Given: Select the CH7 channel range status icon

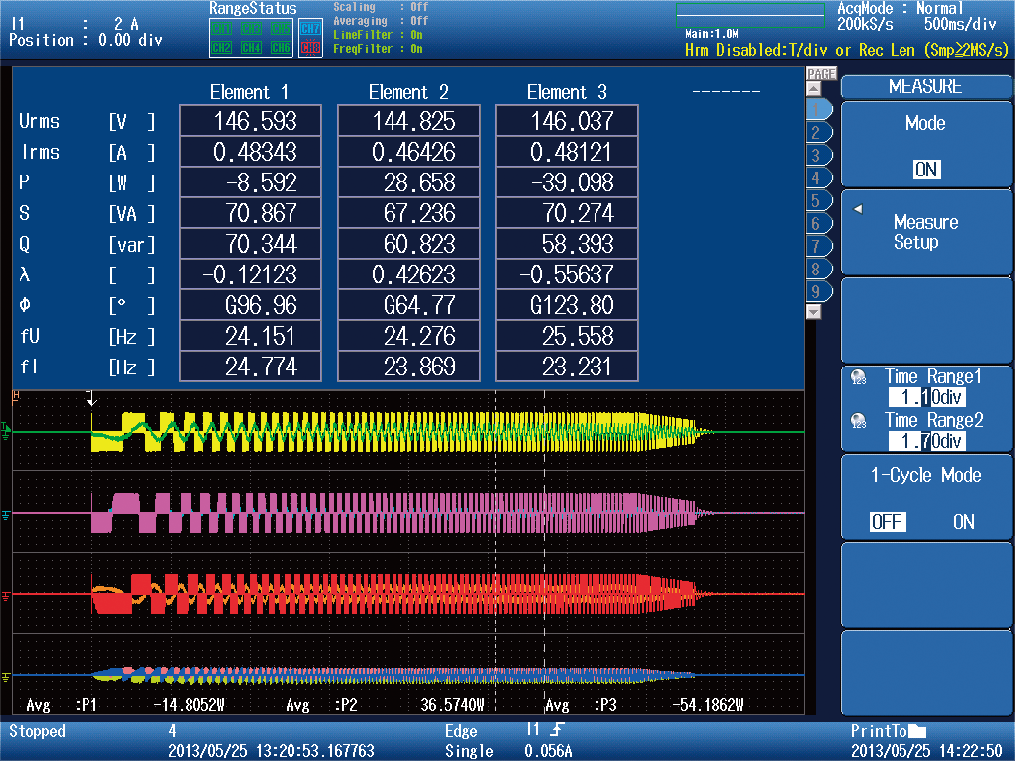Looking at the screenshot, I should pyautogui.click(x=311, y=29).
